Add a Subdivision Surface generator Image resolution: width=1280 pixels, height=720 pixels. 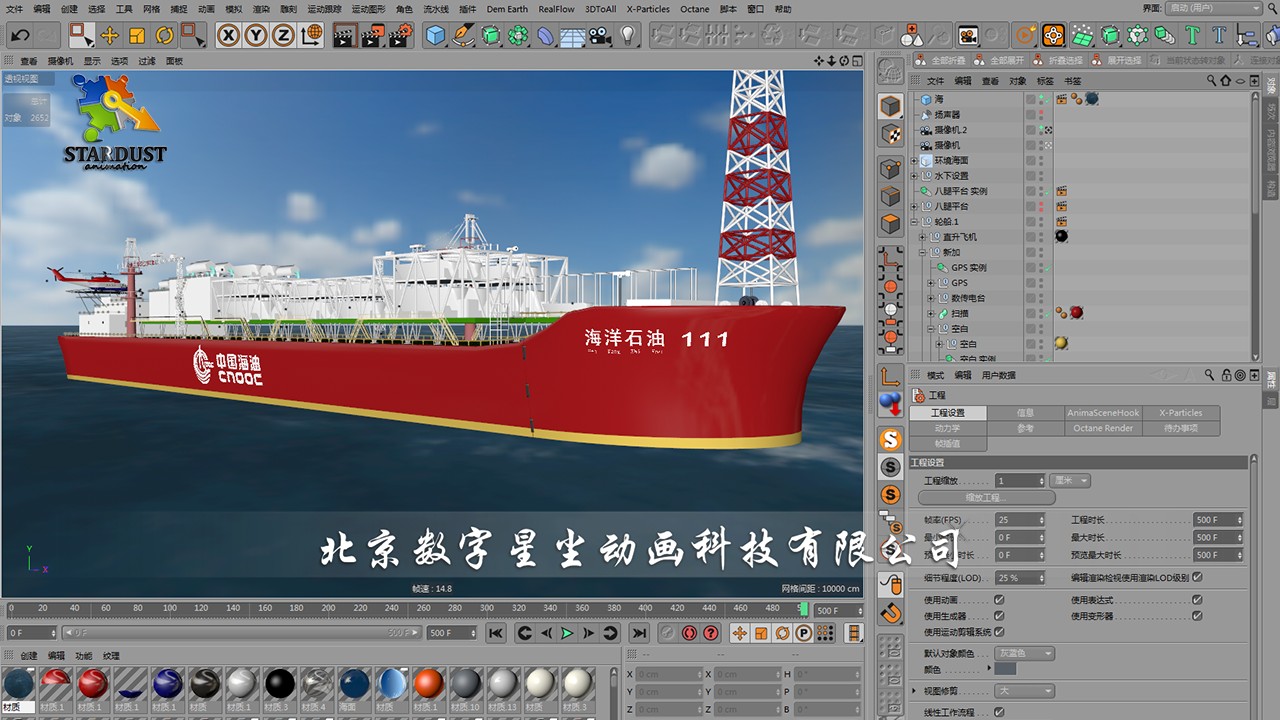[491, 36]
